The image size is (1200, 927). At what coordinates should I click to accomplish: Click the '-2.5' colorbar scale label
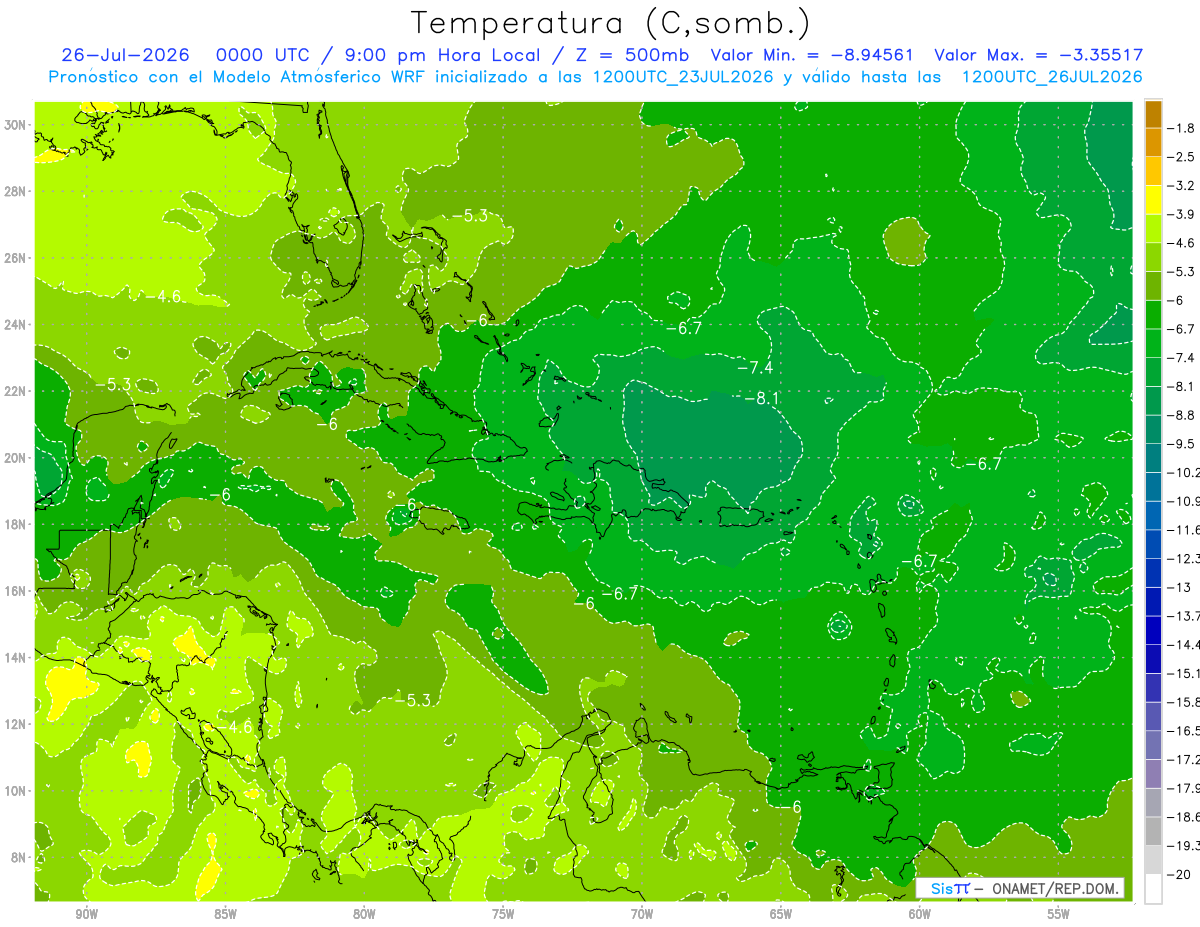coord(1183,157)
